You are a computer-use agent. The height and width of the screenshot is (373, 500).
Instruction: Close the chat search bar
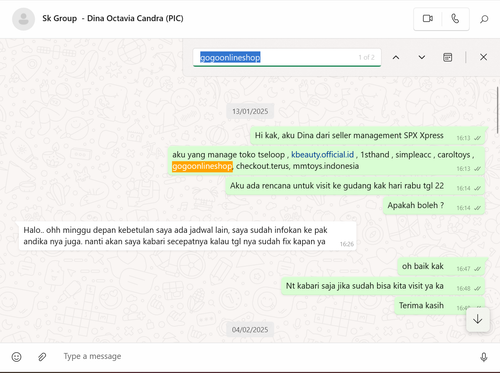[x=483, y=57]
